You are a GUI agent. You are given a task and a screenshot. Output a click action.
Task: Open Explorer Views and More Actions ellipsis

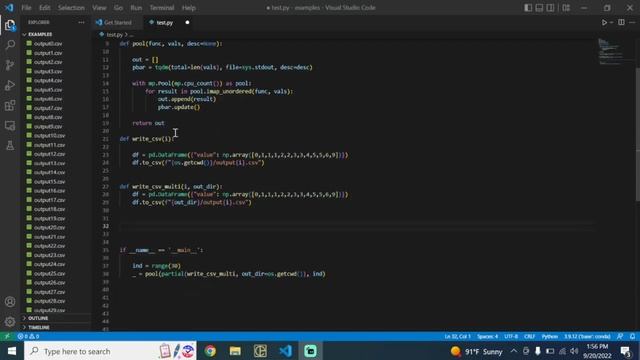pyautogui.click(x=81, y=22)
